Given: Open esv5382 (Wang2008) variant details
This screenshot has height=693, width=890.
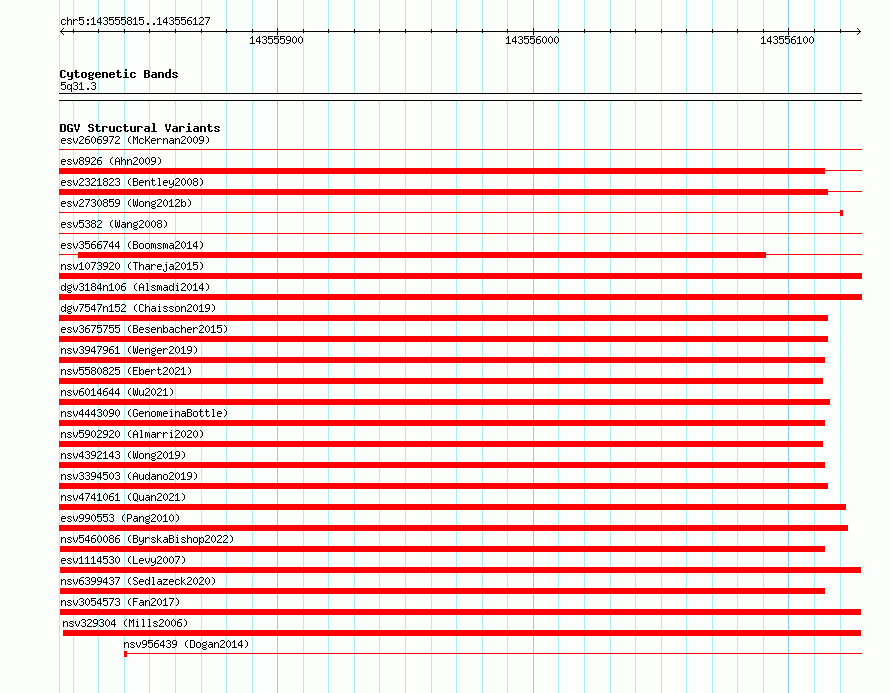Looking at the screenshot, I should [x=114, y=224].
